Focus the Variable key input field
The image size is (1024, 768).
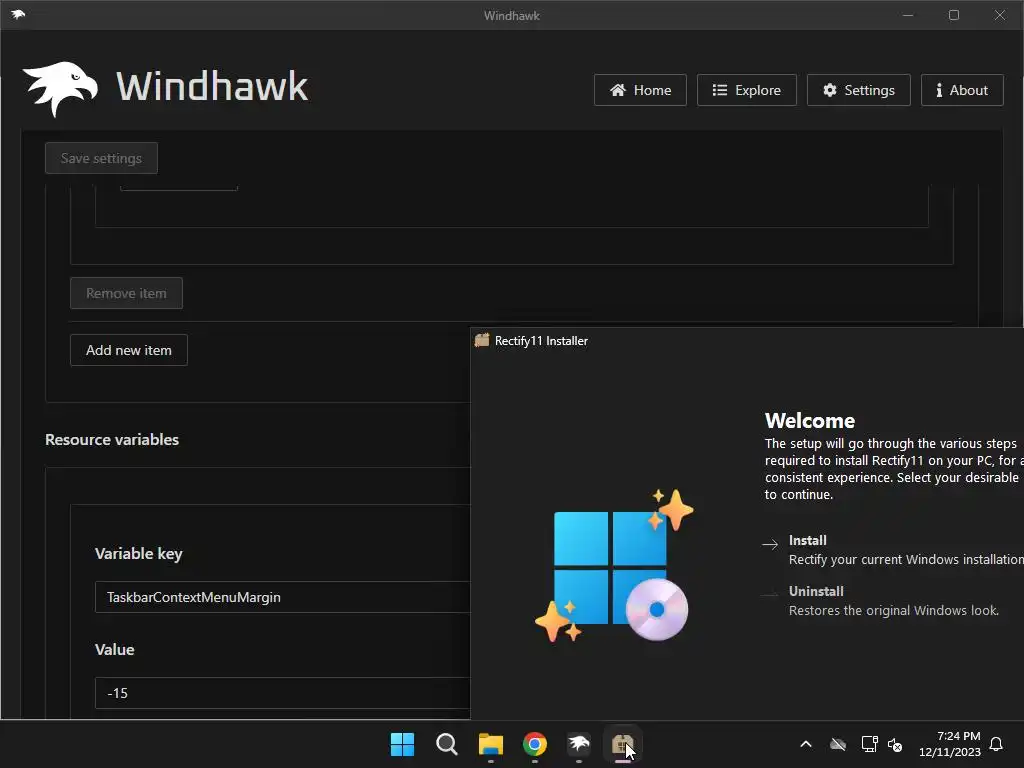[x=282, y=597]
